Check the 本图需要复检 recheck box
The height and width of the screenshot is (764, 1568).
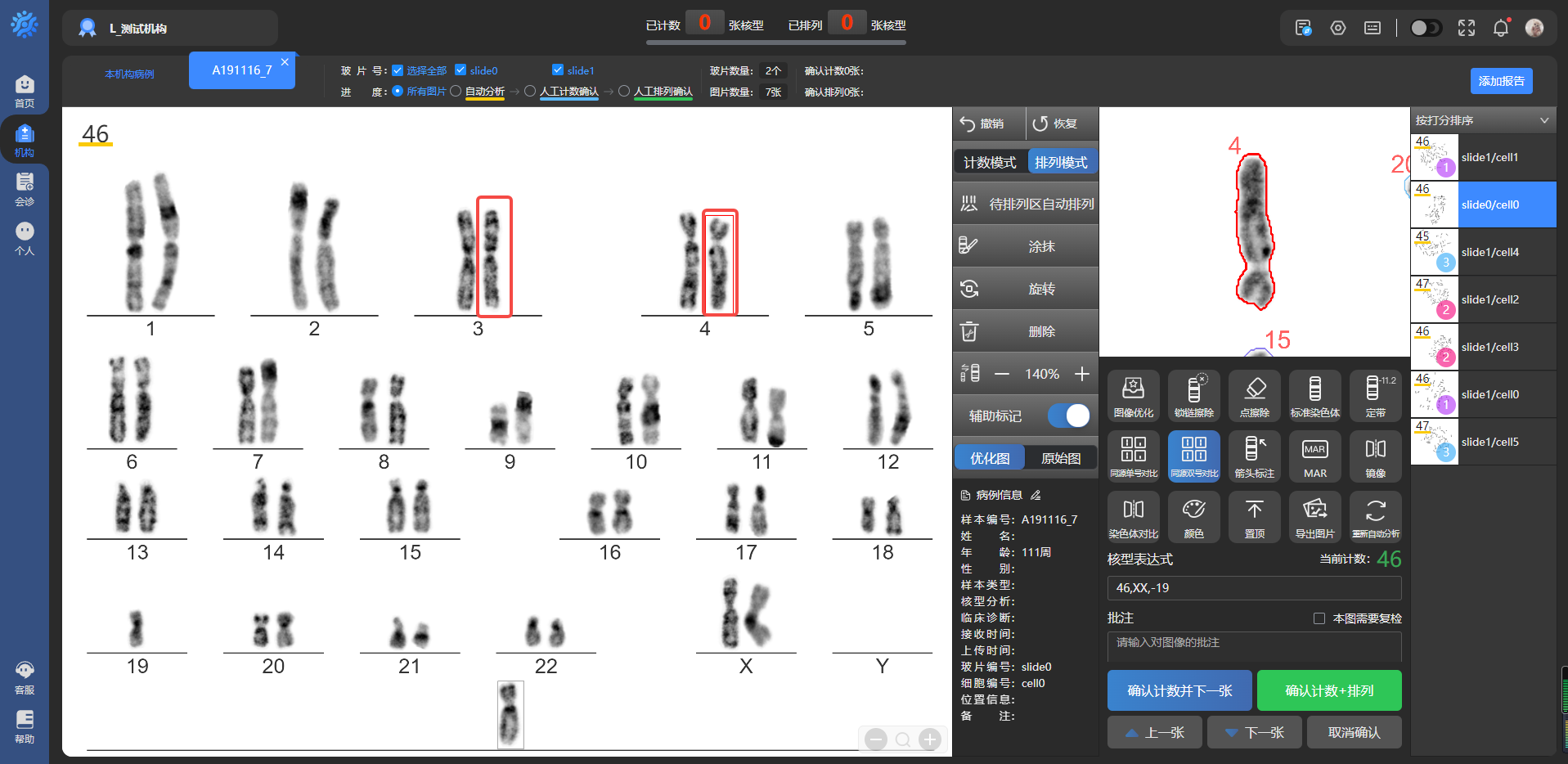[x=1319, y=618]
